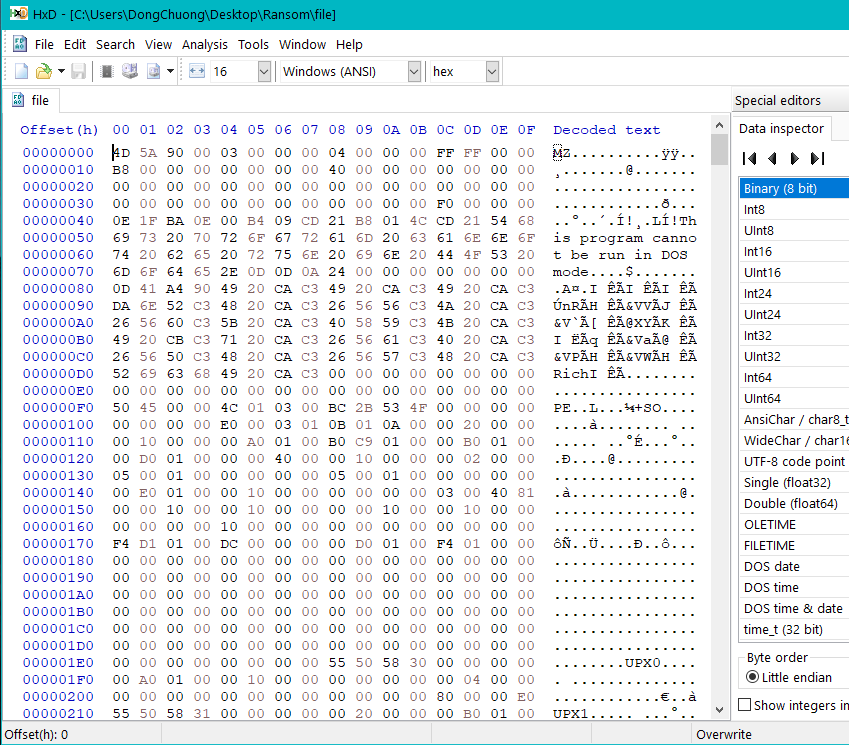849x745 pixels.
Task: Select the Double (float64) row
Action: (794, 504)
